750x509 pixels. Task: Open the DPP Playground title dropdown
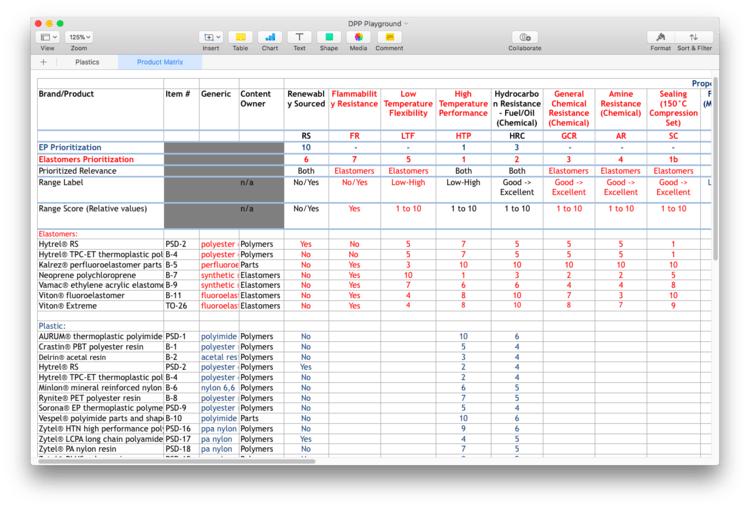tap(378, 23)
